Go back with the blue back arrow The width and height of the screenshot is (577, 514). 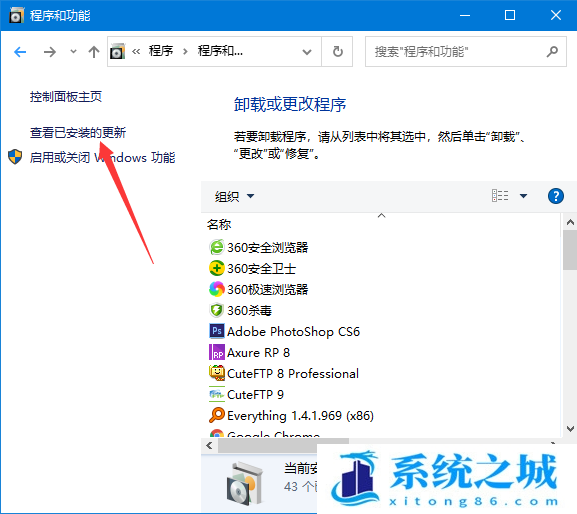20,52
